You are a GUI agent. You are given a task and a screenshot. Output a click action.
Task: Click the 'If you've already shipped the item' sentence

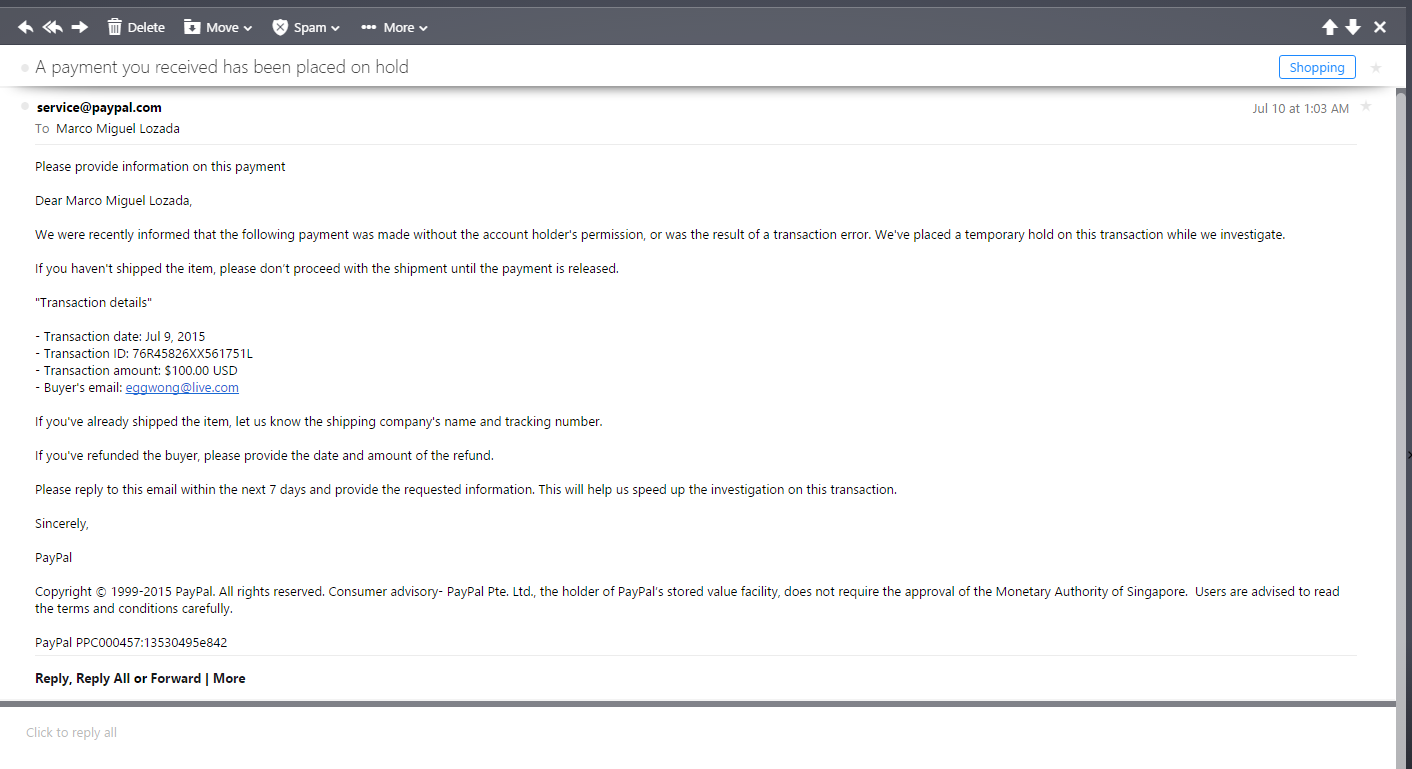[319, 421]
